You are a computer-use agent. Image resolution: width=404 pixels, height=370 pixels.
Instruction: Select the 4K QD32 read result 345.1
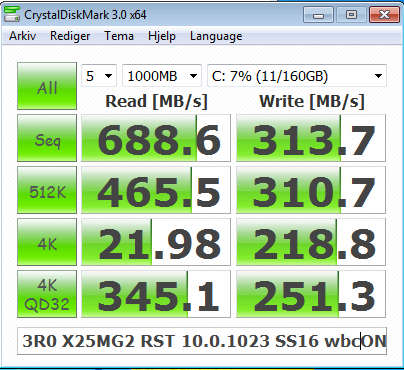click(156, 294)
